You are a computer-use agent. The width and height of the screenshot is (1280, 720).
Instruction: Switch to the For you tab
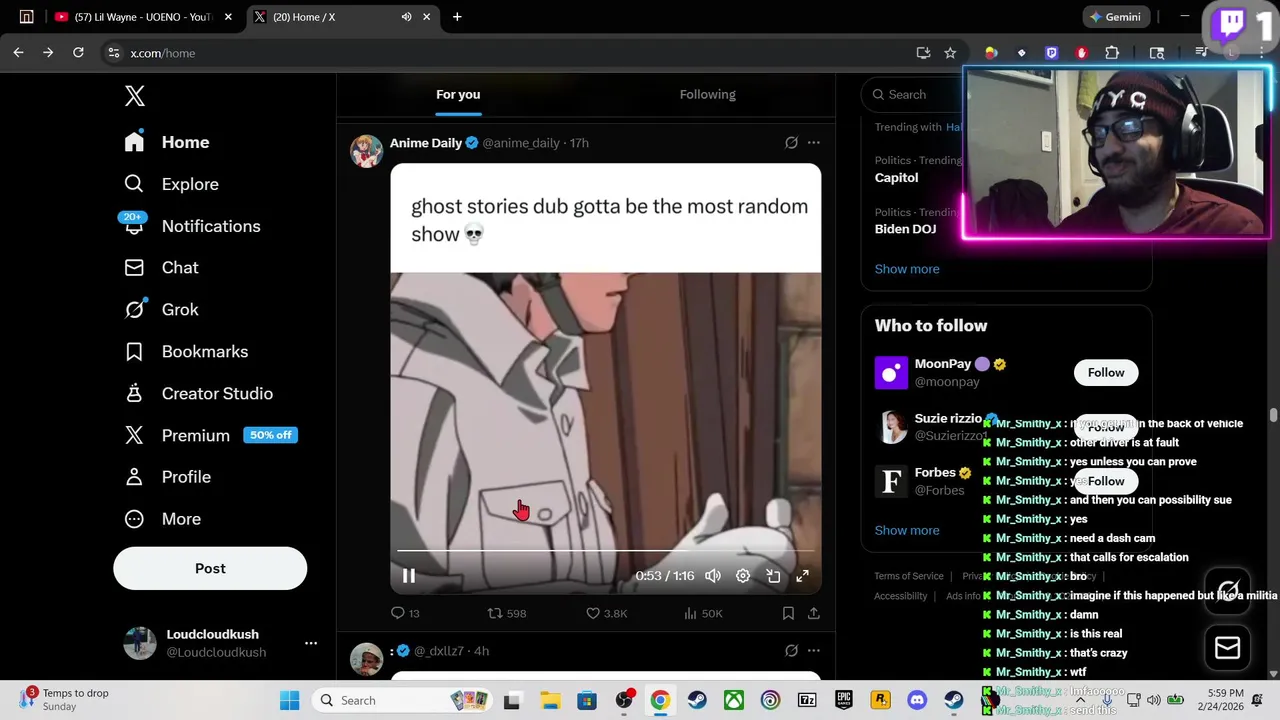pyautogui.click(x=458, y=94)
